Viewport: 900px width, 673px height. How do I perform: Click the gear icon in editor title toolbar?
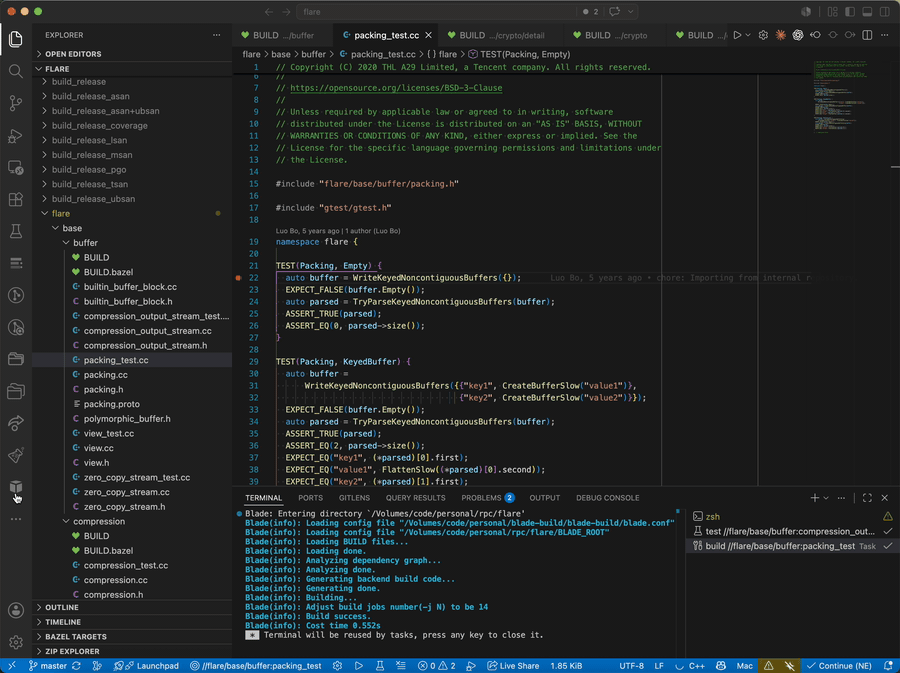coord(763,35)
